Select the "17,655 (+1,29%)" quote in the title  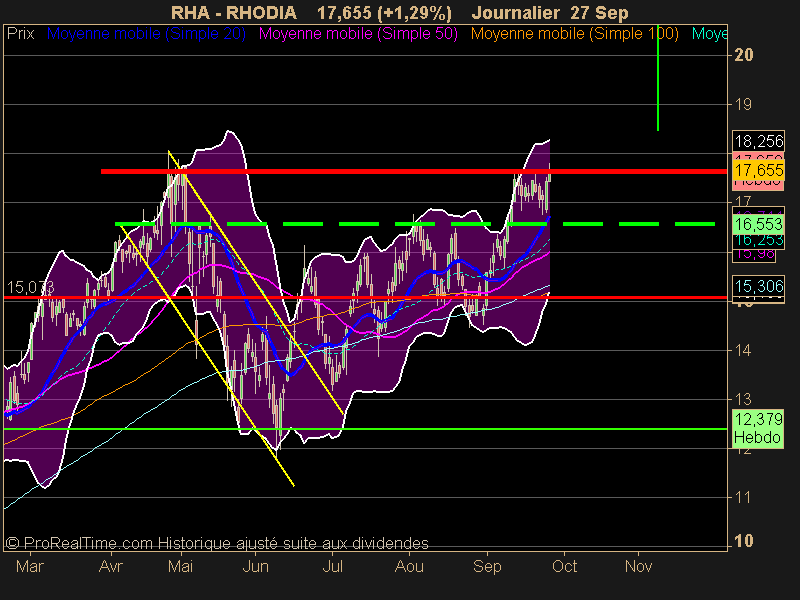click(384, 13)
